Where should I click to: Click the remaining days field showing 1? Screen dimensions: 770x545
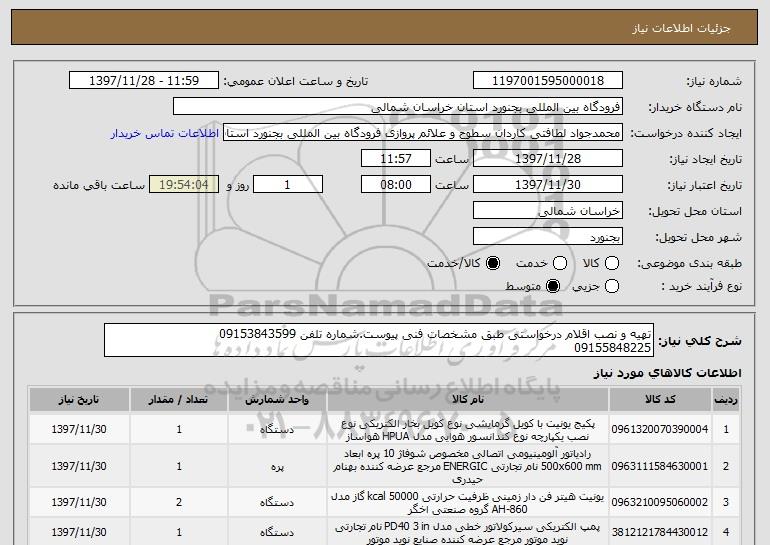point(288,185)
